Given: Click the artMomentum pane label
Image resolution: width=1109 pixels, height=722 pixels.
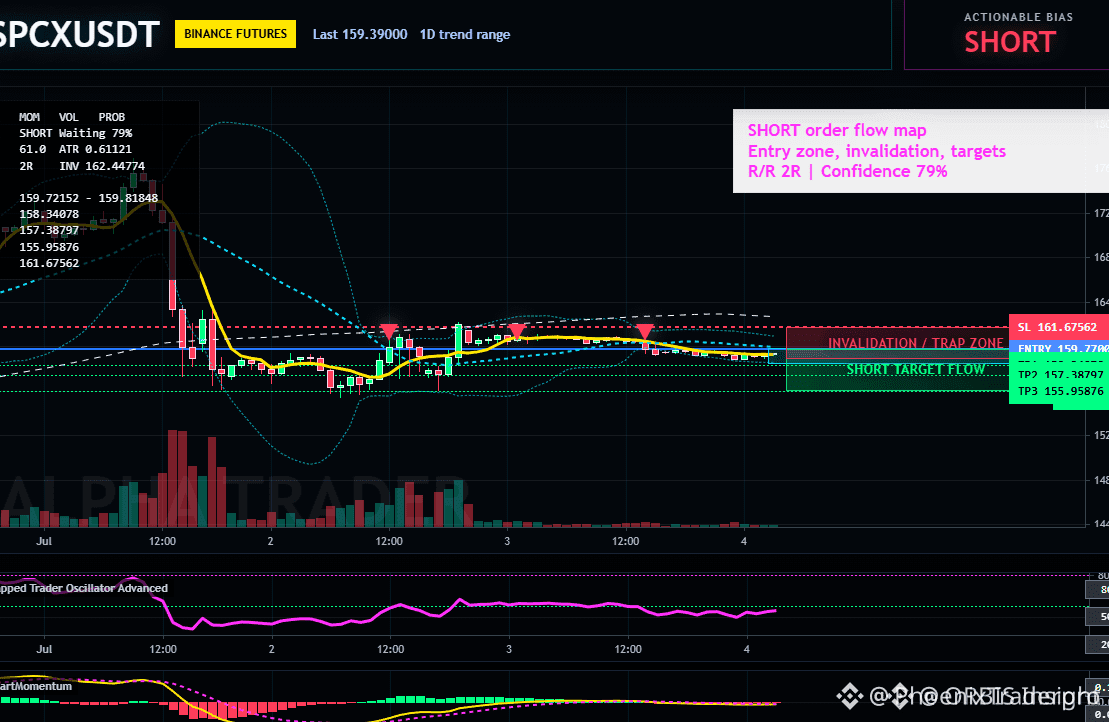Looking at the screenshot, I should (36, 686).
